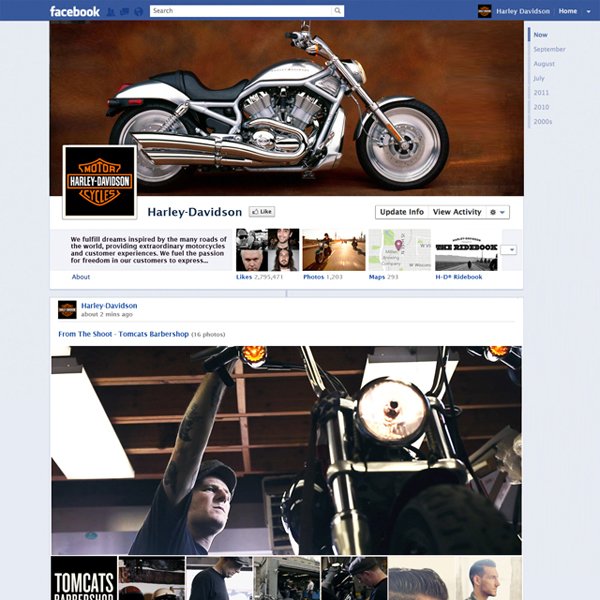Go to Home in the top bar
Image resolution: width=600 pixels, height=600 pixels.
[567, 11]
